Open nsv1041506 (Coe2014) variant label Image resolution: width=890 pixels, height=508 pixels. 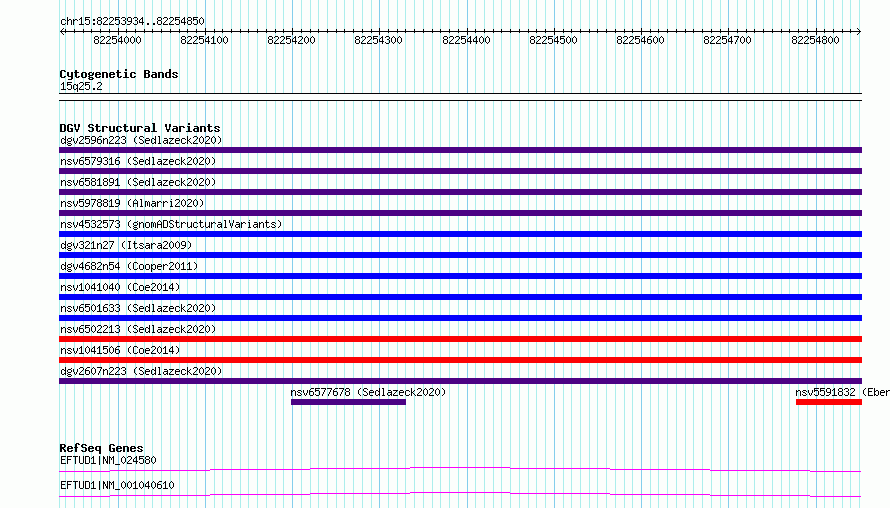[x=120, y=350]
